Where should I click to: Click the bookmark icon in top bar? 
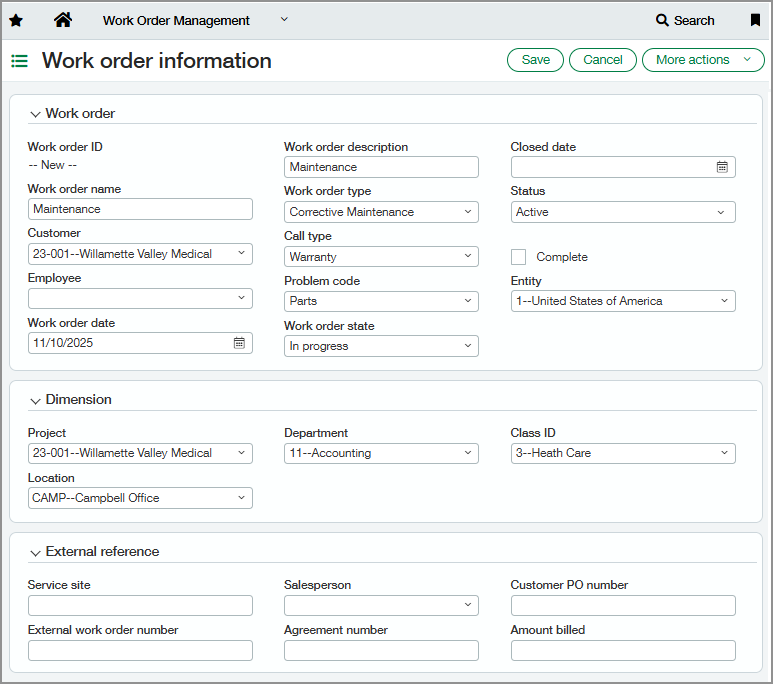(755, 20)
